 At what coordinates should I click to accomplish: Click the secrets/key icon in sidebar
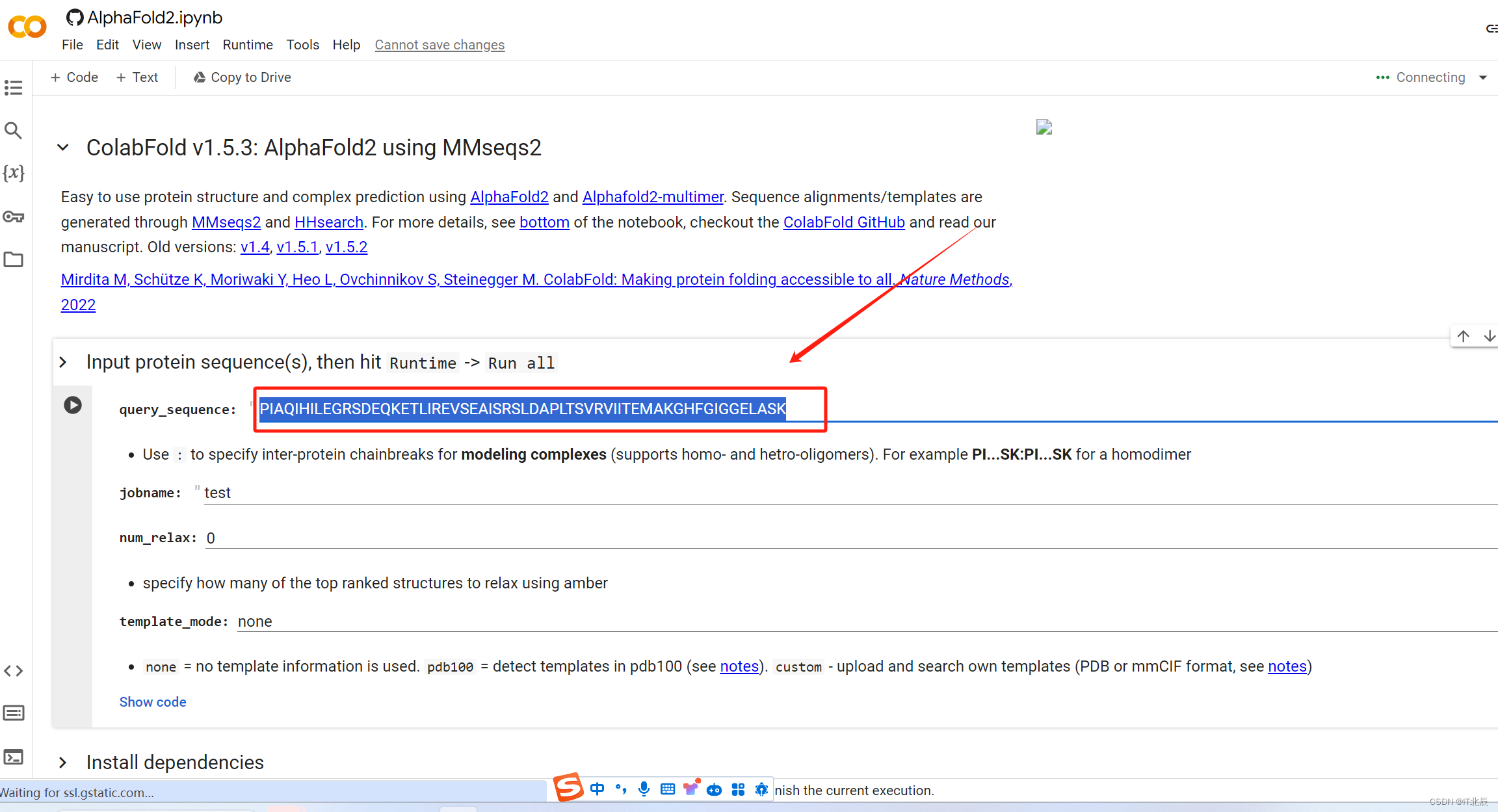14,217
